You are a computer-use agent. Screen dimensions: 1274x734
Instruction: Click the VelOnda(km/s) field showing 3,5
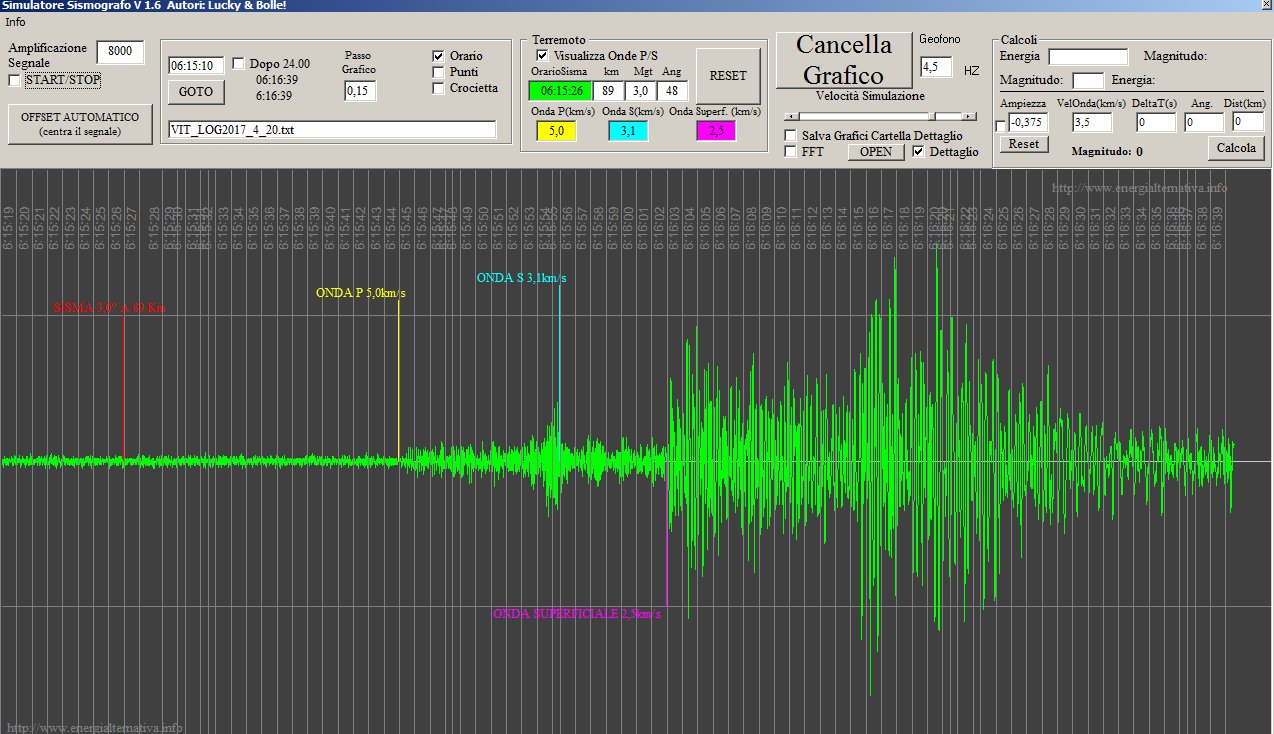pyautogui.click(x=1092, y=122)
